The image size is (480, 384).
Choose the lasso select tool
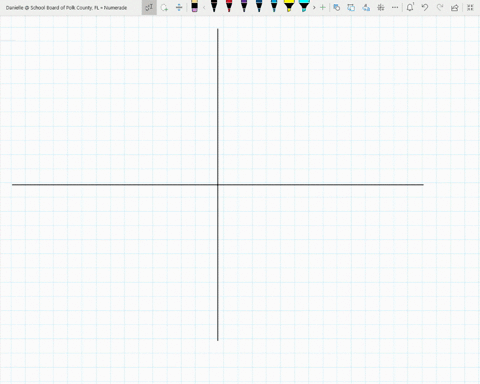[x=164, y=7]
